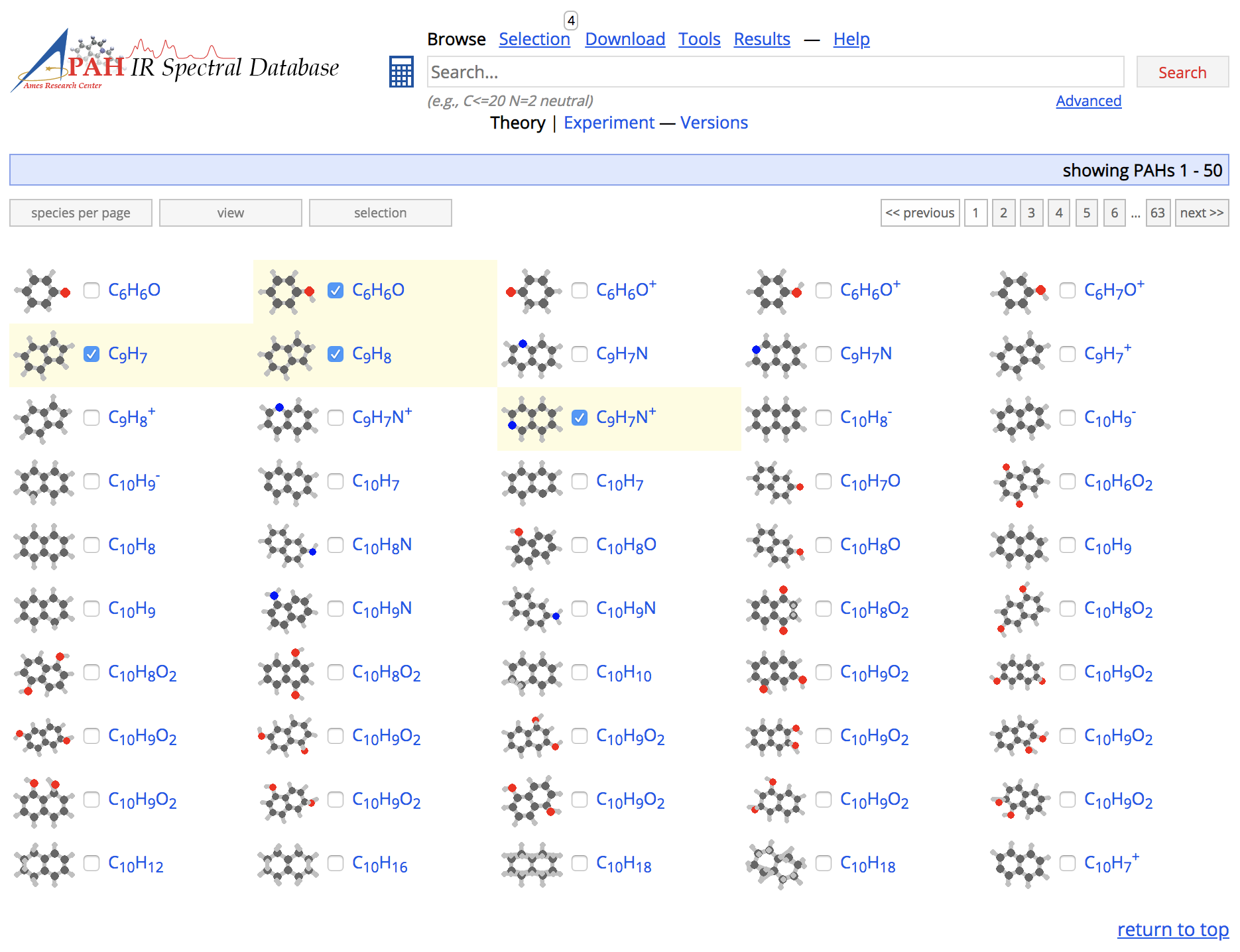Select the Theory database label
This screenshot has width=1240, height=952.
coord(518,123)
